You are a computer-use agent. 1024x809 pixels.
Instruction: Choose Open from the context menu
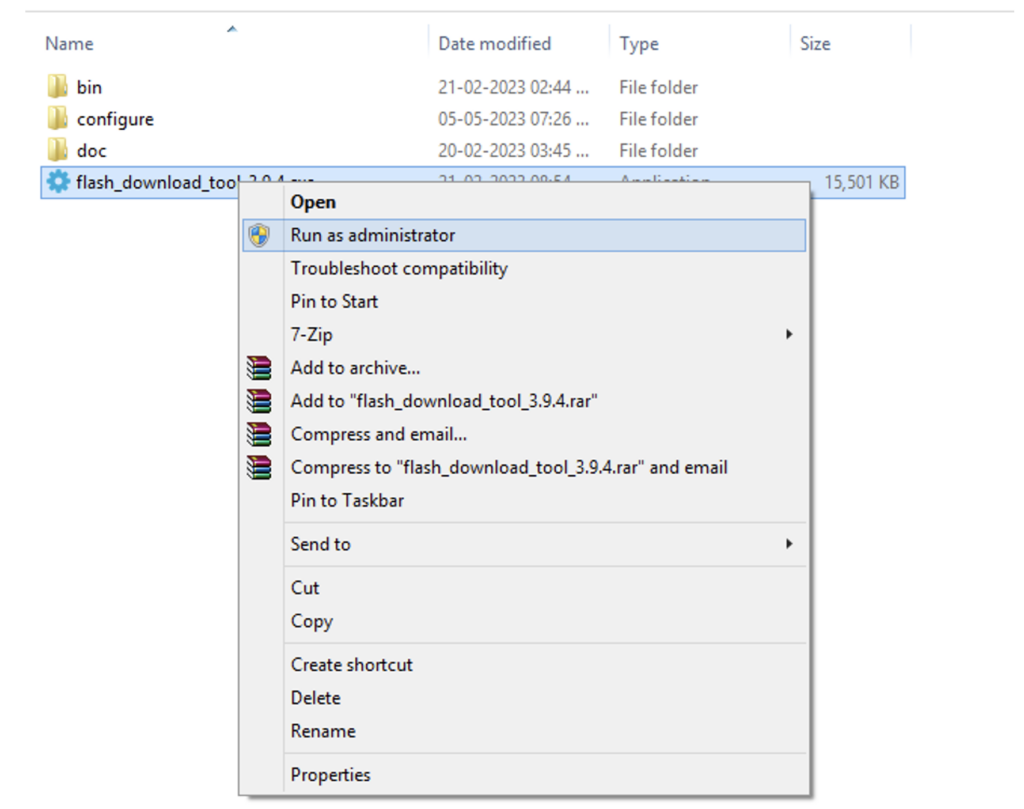pyautogui.click(x=313, y=202)
